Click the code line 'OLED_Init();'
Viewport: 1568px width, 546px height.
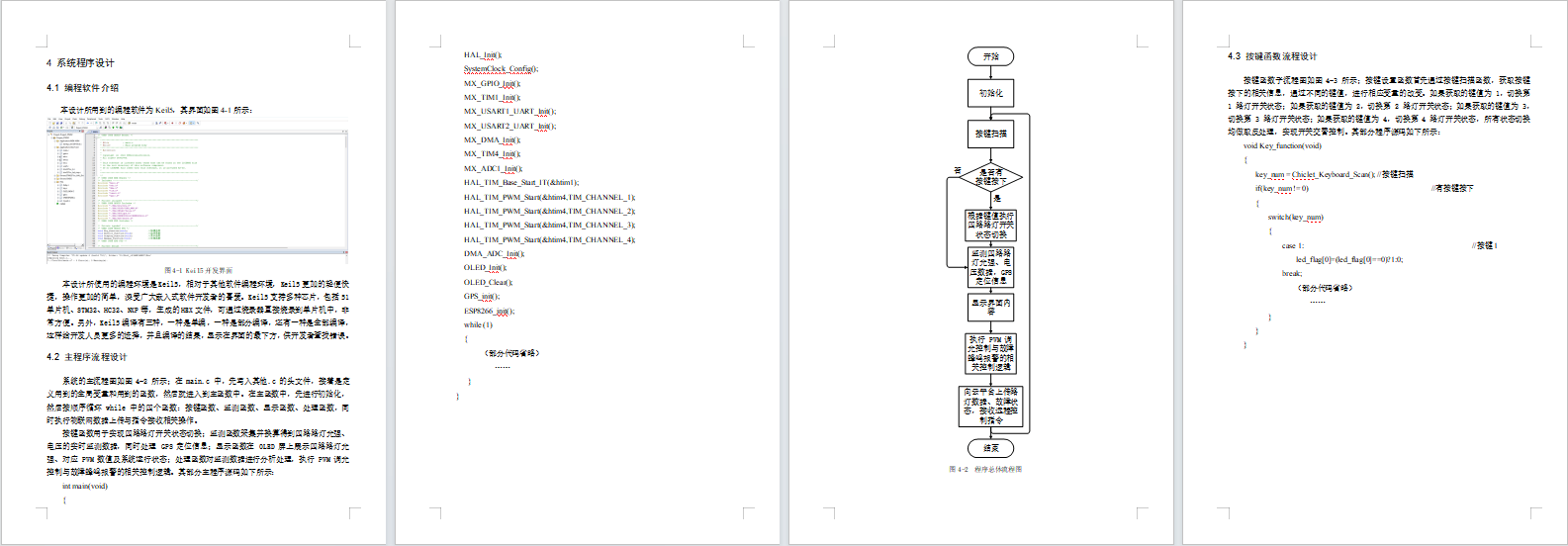coord(485,268)
